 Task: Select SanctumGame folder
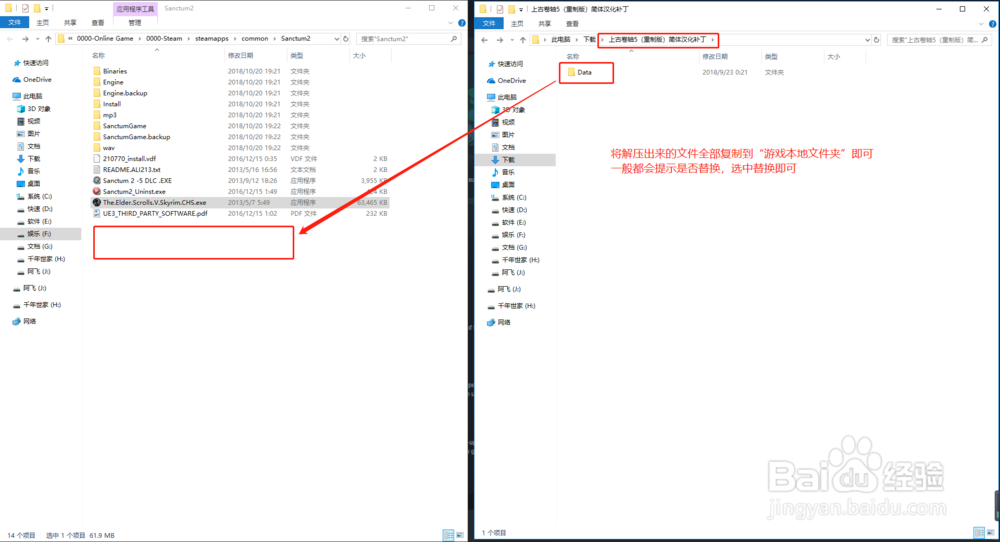pyautogui.click(x=124, y=126)
